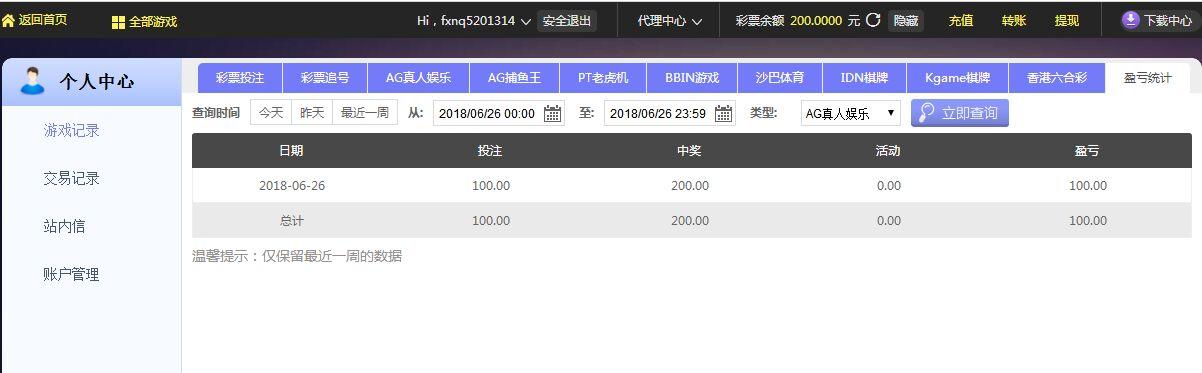The image size is (1202, 373).
Task: Go back via 返回首页 link
Action: pos(43,20)
